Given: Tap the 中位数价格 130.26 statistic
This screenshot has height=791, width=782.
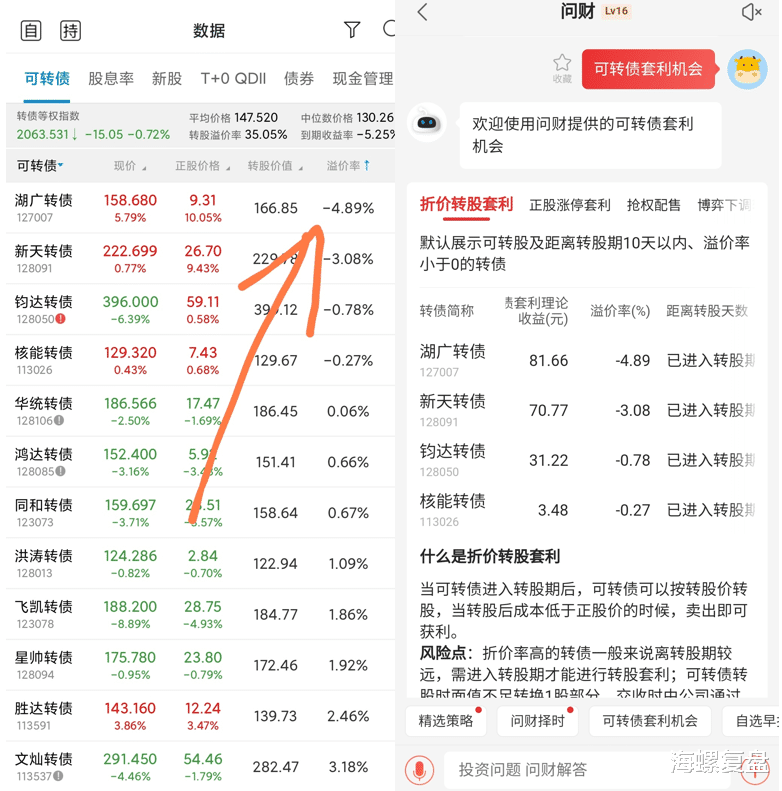Looking at the screenshot, I should pyautogui.click(x=347, y=118).
